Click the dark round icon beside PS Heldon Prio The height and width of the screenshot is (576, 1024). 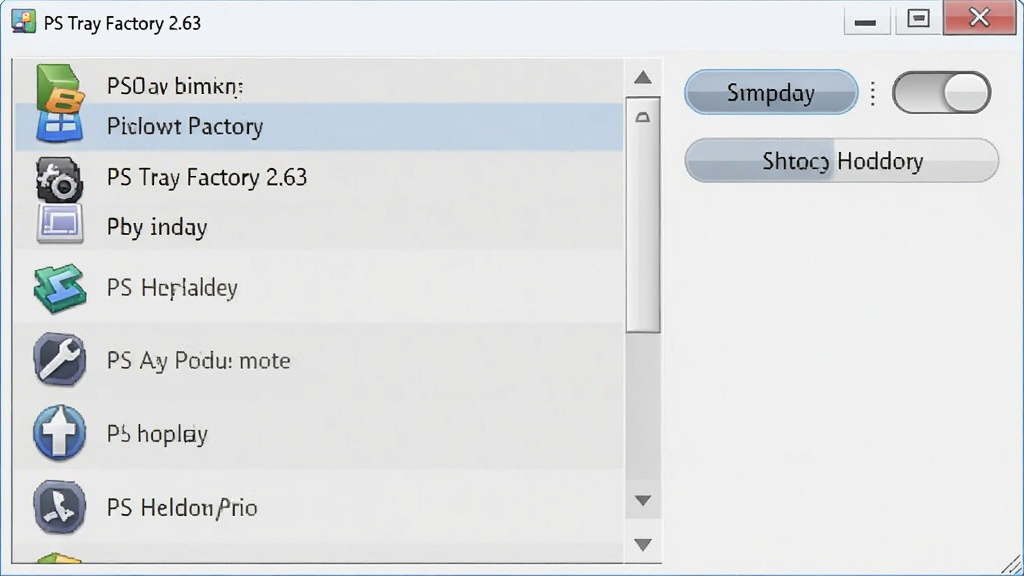59,507
